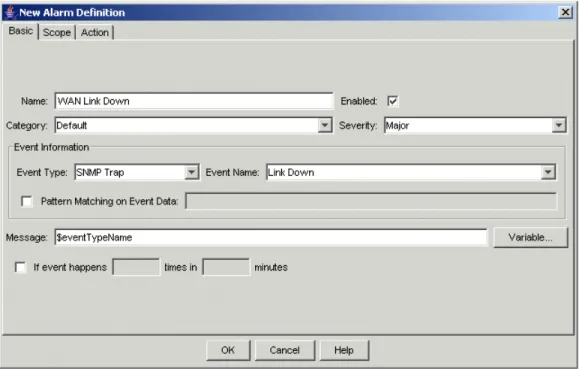The image size is (579, 369).
Task: Click the 'New Alarm Definition' title text
Action: click(x=72, y=13)
